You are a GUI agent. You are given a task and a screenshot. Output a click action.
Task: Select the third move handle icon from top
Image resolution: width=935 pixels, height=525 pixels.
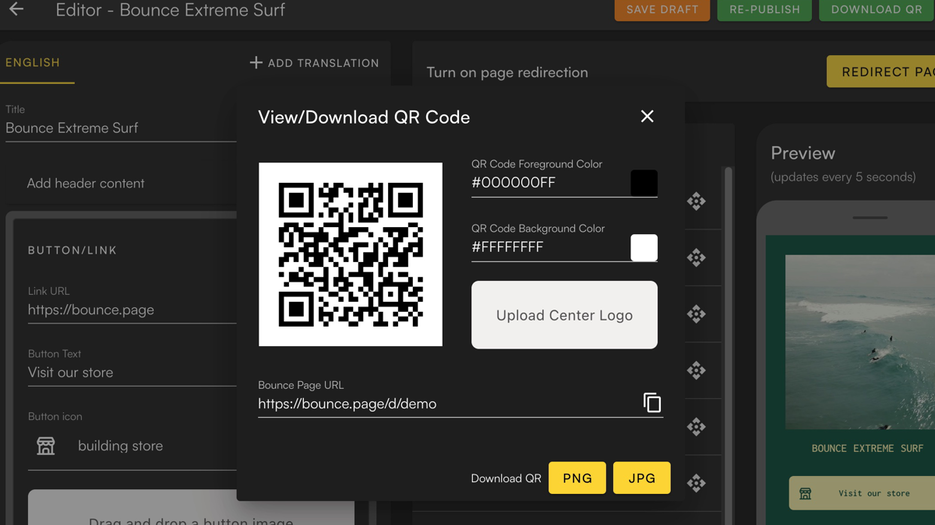point(696,314)
